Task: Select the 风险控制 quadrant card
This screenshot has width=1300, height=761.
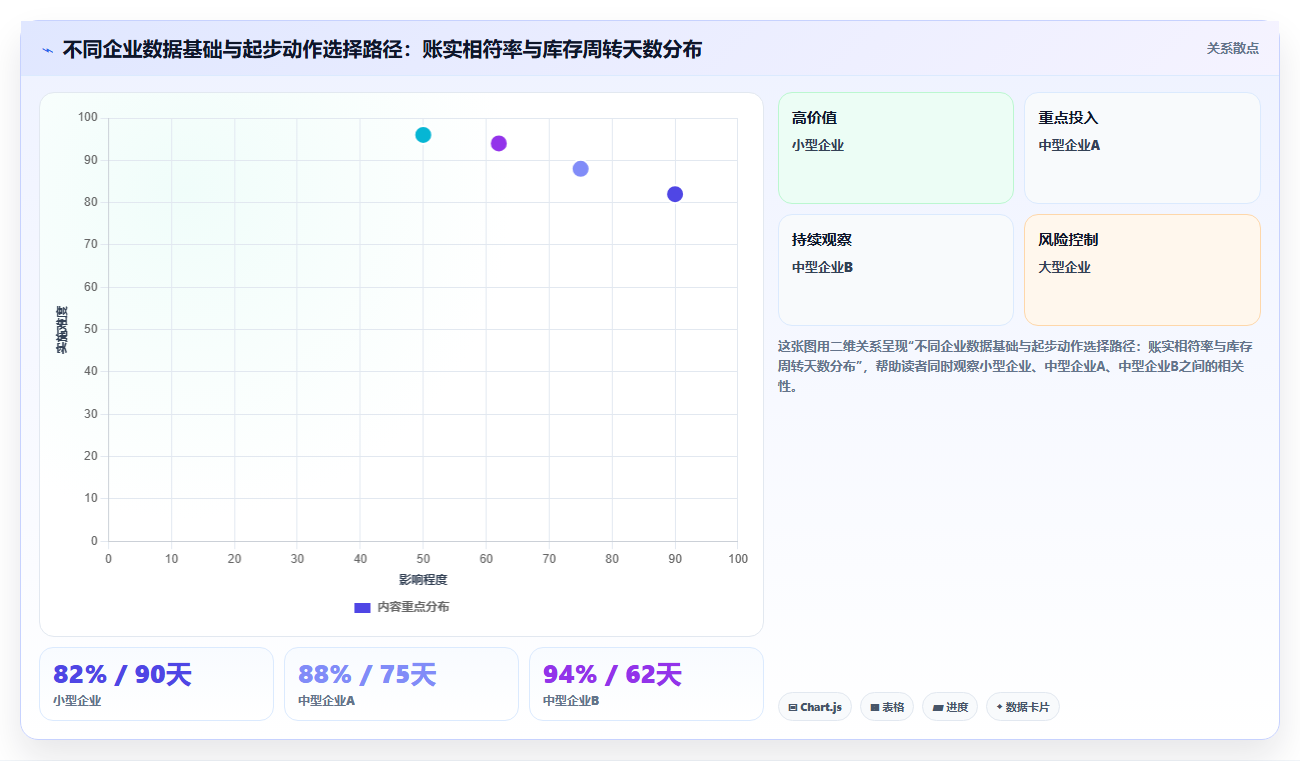Action: tap(1142, 270)
